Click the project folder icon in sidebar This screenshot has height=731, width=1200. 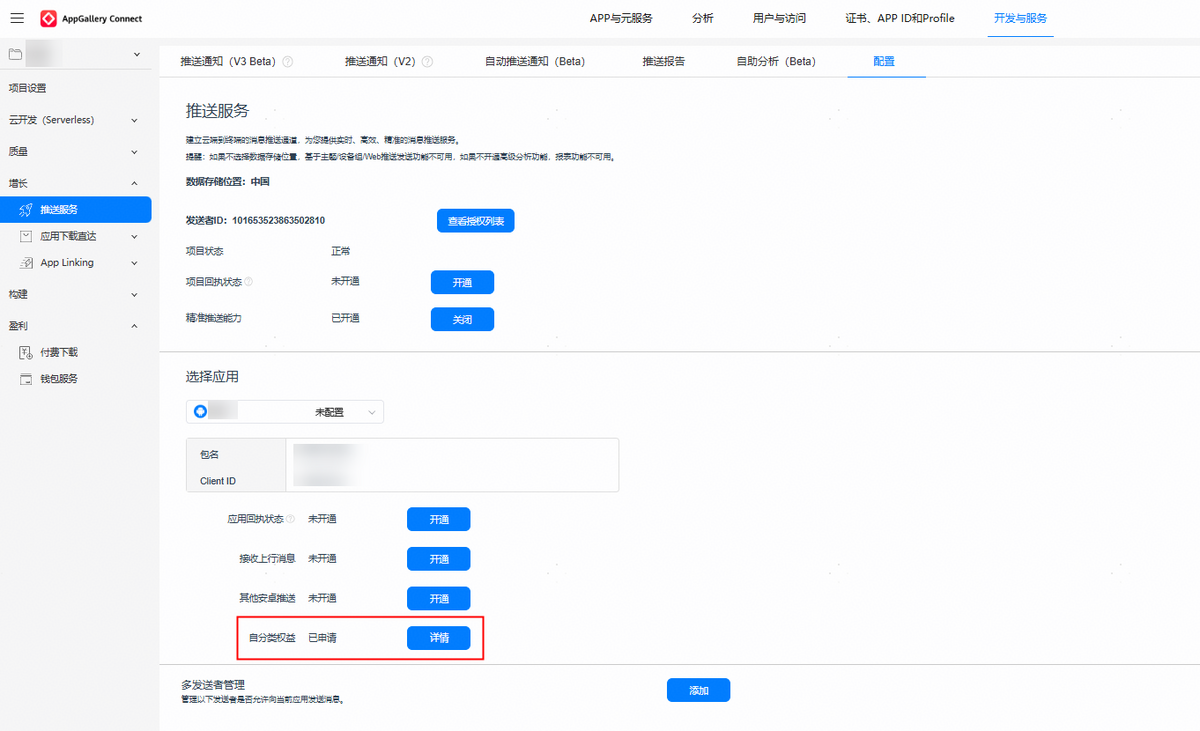click(x=15, y=54)
